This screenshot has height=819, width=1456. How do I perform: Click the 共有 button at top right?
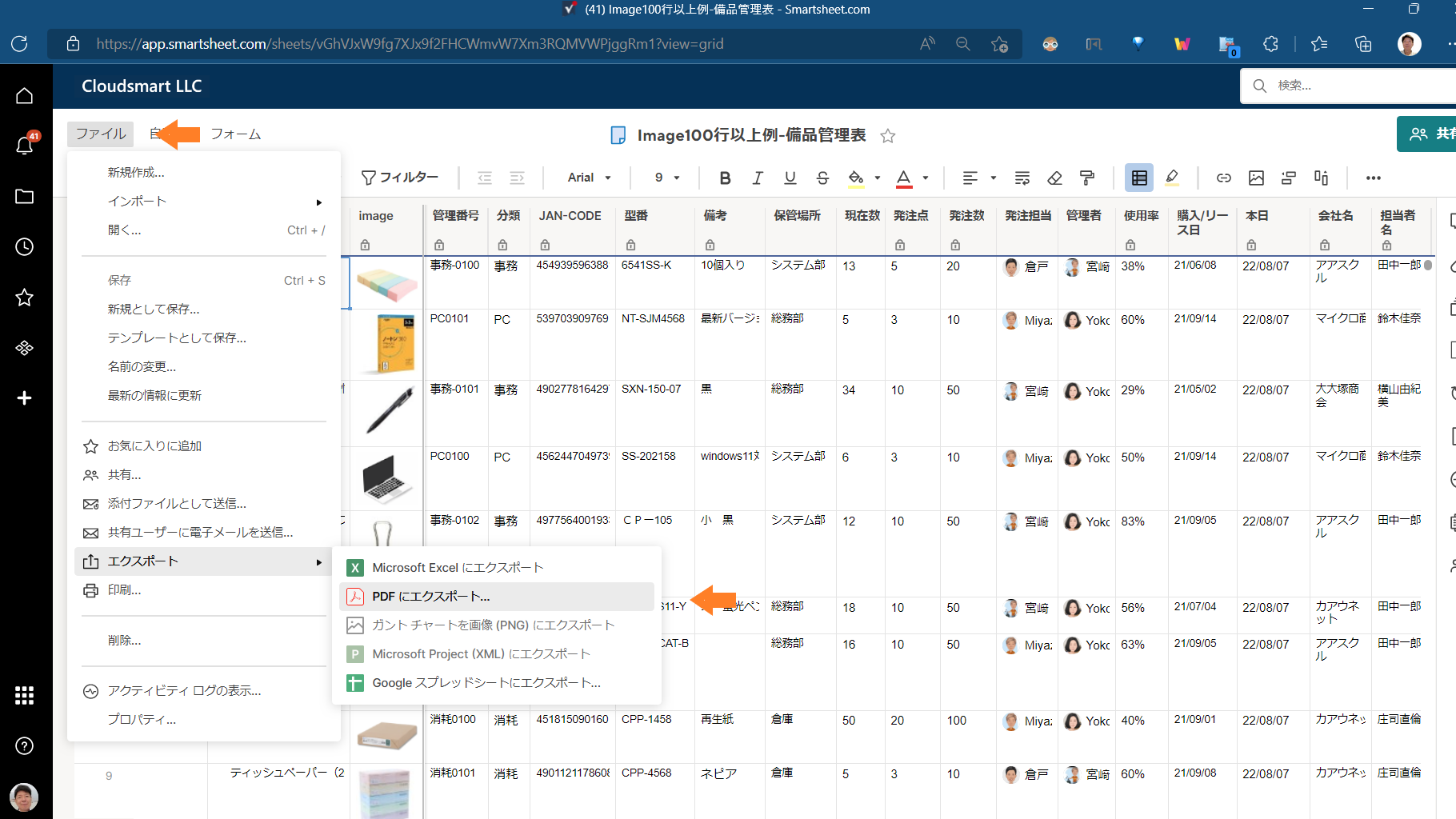1432,134
